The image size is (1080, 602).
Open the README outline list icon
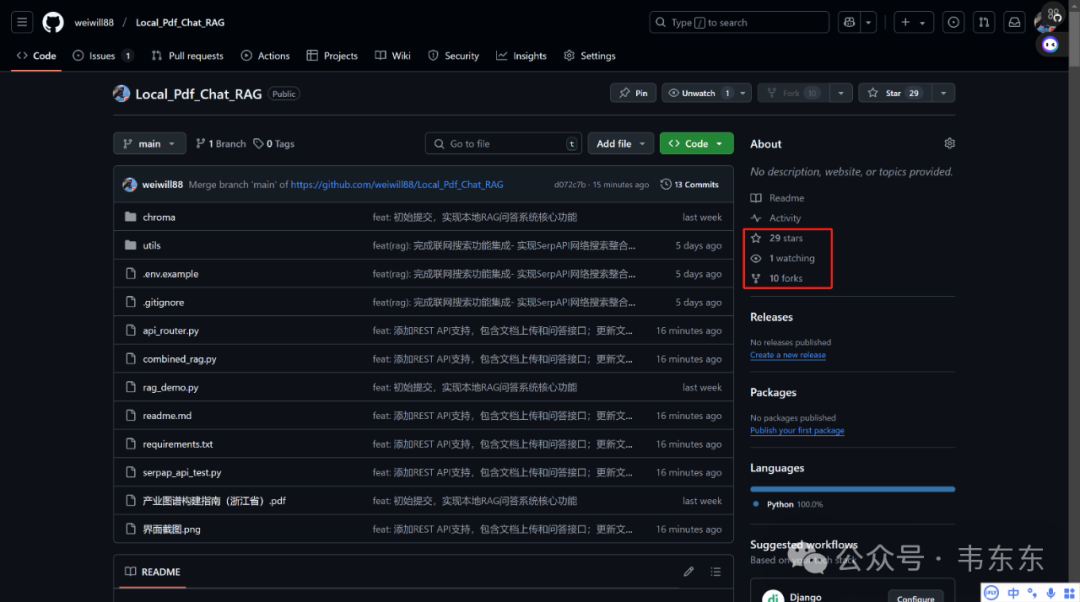(x=716, y=572)
